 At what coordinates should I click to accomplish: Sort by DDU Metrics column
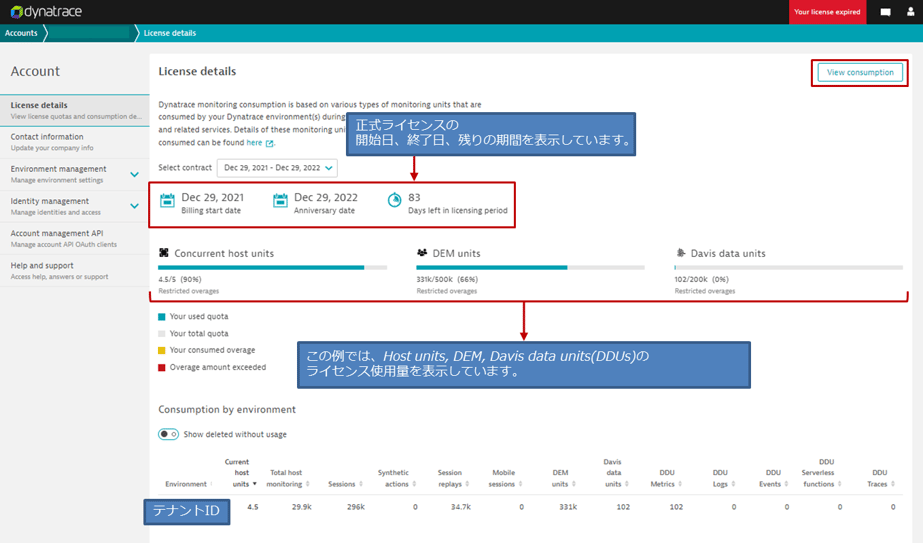(666, 478)
